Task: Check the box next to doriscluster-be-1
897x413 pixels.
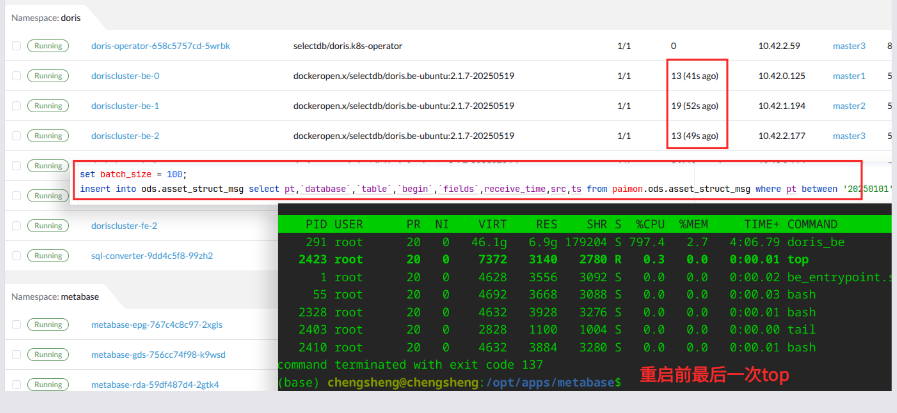Action: (x=17, y=106)
